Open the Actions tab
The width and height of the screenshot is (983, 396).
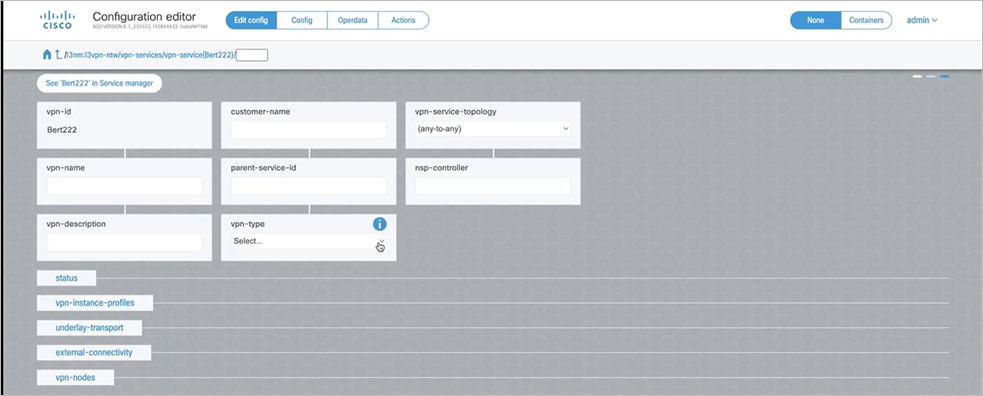coord(403,20)
